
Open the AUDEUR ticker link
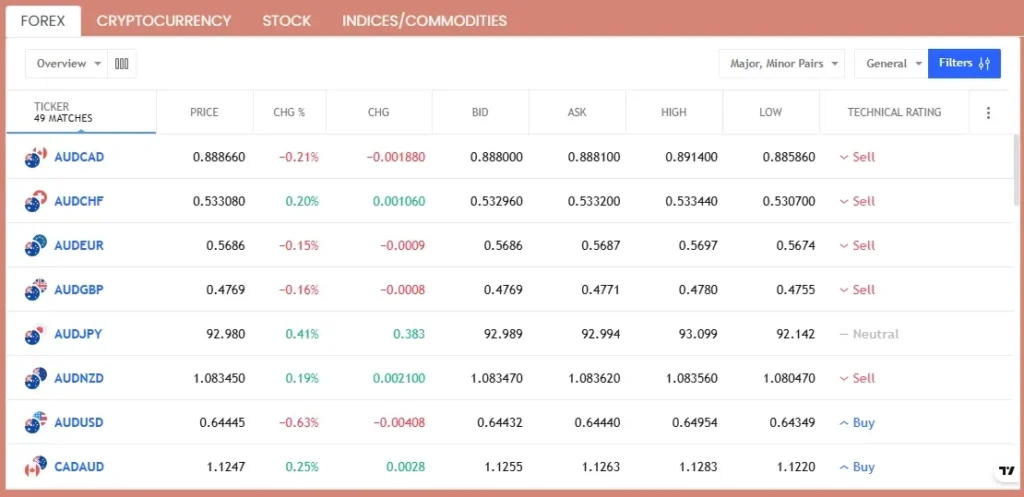[x=79, y=245]
